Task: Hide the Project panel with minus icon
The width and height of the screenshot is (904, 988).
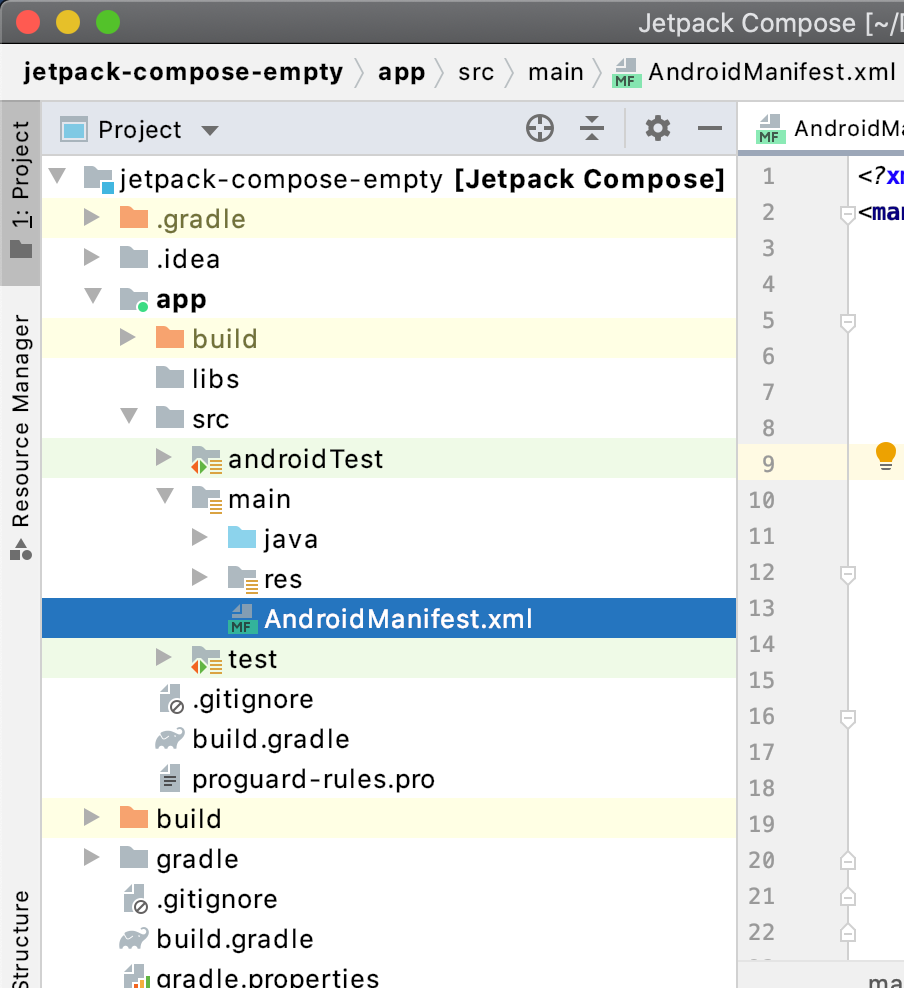Action: tap(709, 129)
